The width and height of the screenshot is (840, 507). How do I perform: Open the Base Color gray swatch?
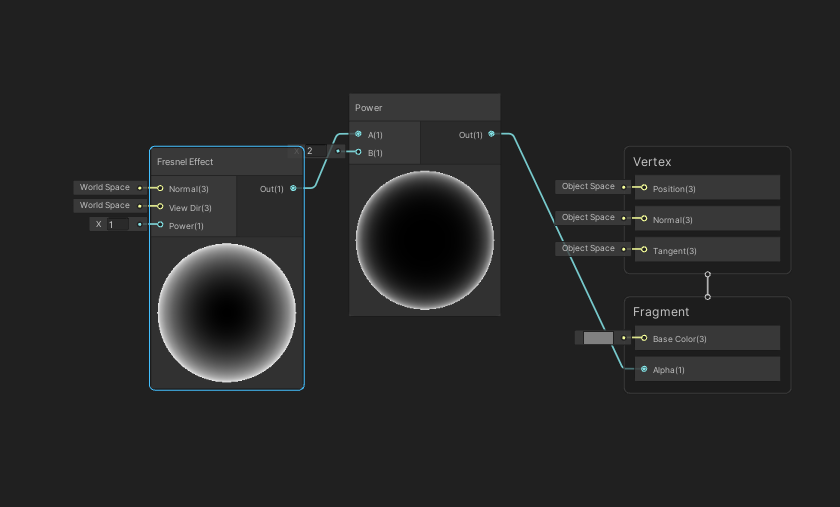[x=598, y=338]
